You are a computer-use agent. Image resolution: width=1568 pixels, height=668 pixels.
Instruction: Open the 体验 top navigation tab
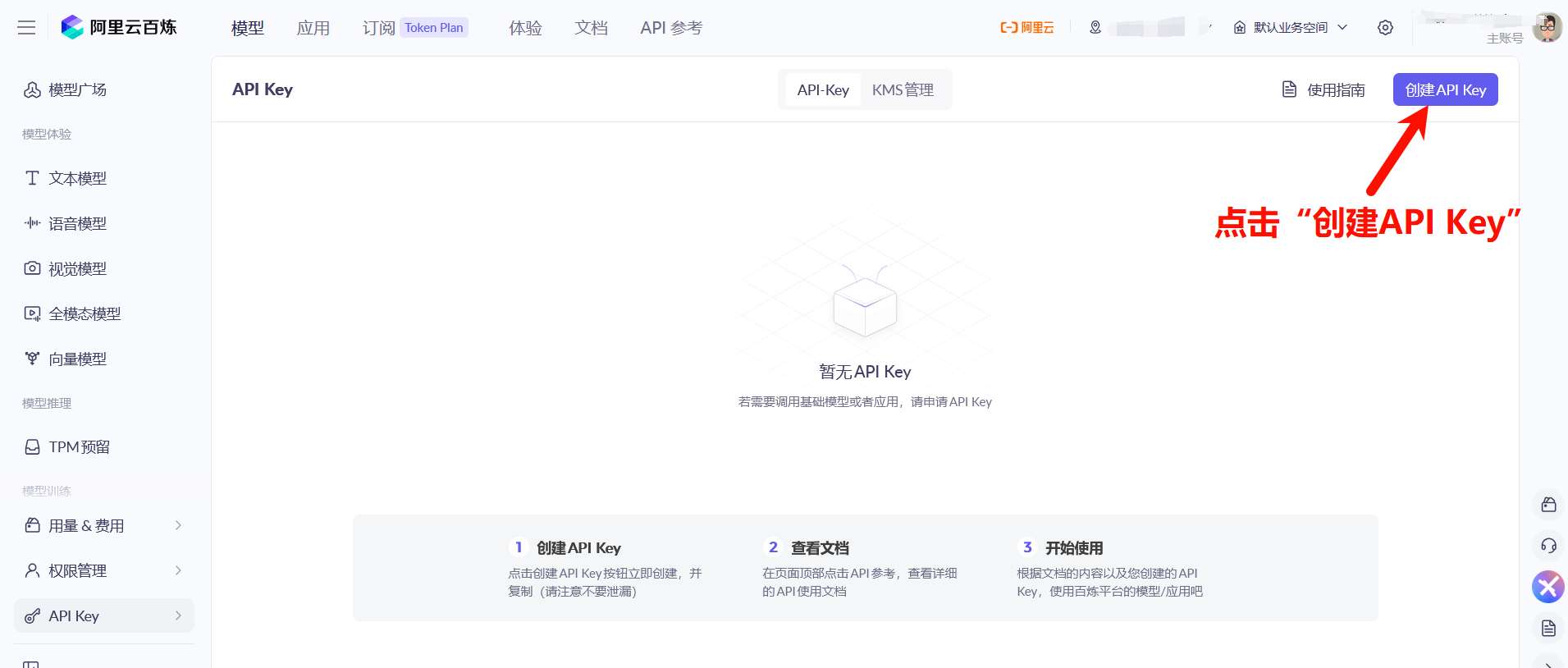tap(525, 28)
